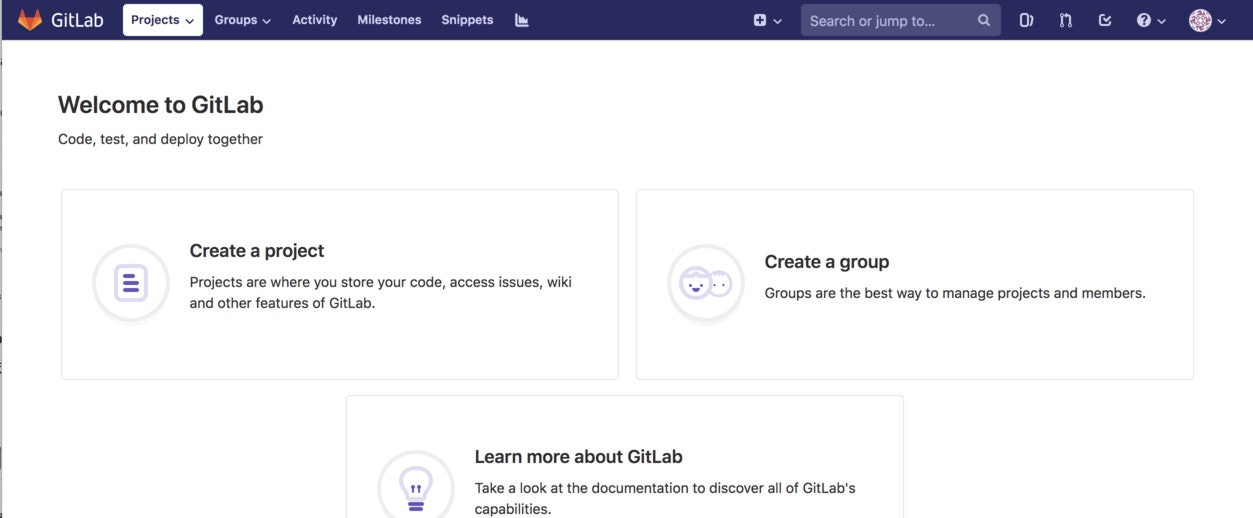The height and width of the screenshot is (518, 1253).
Task: Click the Create a project card title
Action: (257, 251)
